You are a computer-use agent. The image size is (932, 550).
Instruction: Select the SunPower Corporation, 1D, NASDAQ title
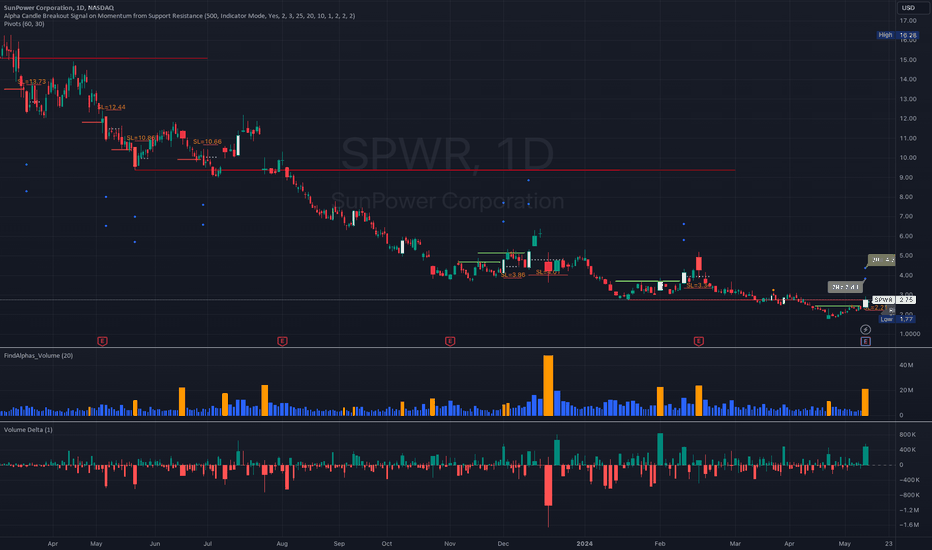59,8
